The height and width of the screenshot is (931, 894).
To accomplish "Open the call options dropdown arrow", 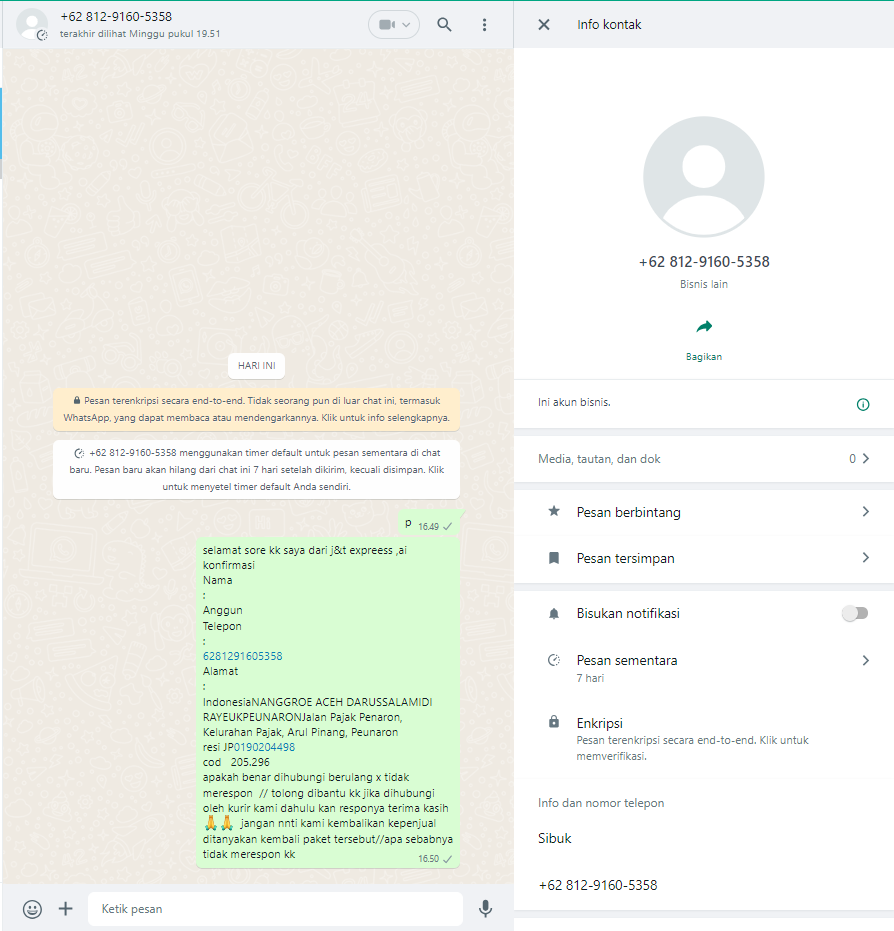I will click(406, 25).
